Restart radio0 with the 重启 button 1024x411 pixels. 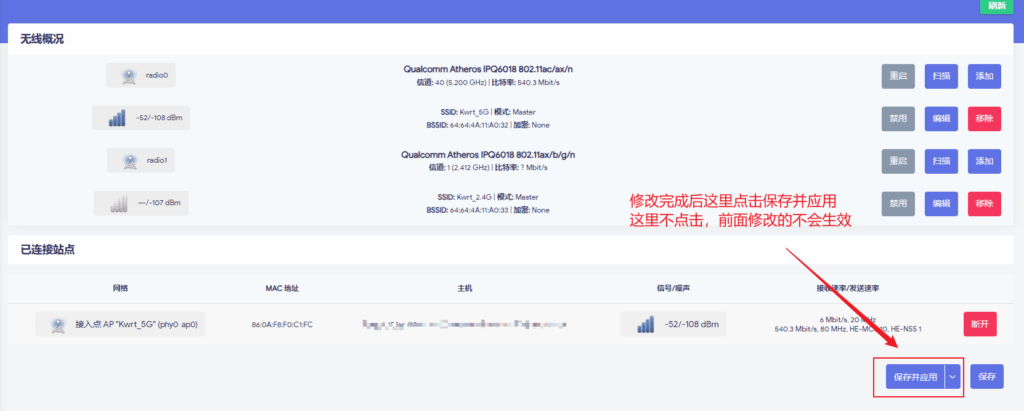[x=898, y=76]
